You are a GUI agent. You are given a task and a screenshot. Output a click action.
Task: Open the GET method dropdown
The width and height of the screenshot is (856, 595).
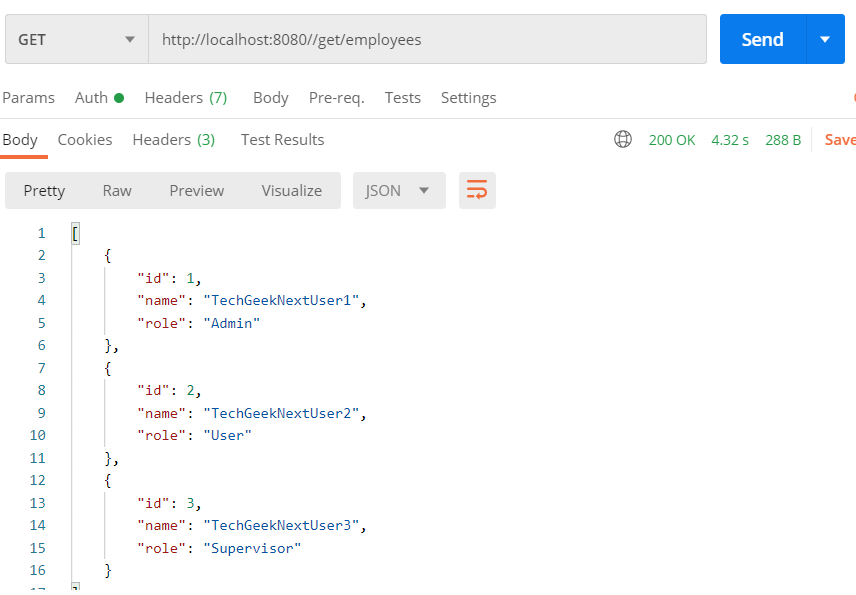[x=77, y=39]
